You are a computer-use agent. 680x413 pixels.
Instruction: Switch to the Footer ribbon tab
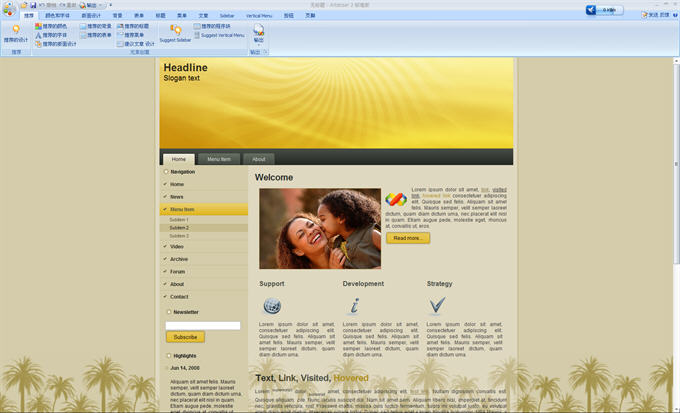pos(310,15)
